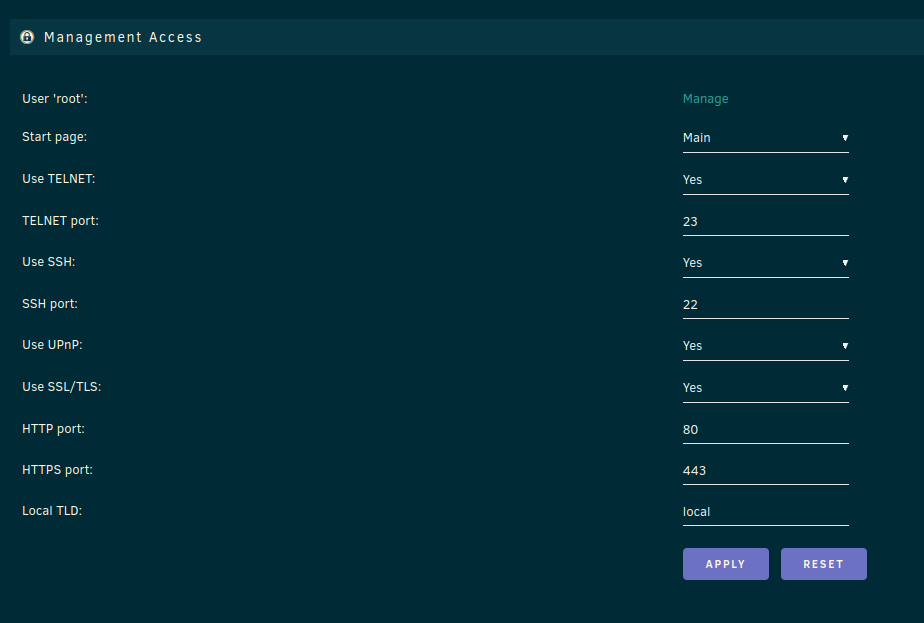Expand the Use TELNET dropdown
The height and width of the screenshot is (623, 924).
[x=765, y=180]
